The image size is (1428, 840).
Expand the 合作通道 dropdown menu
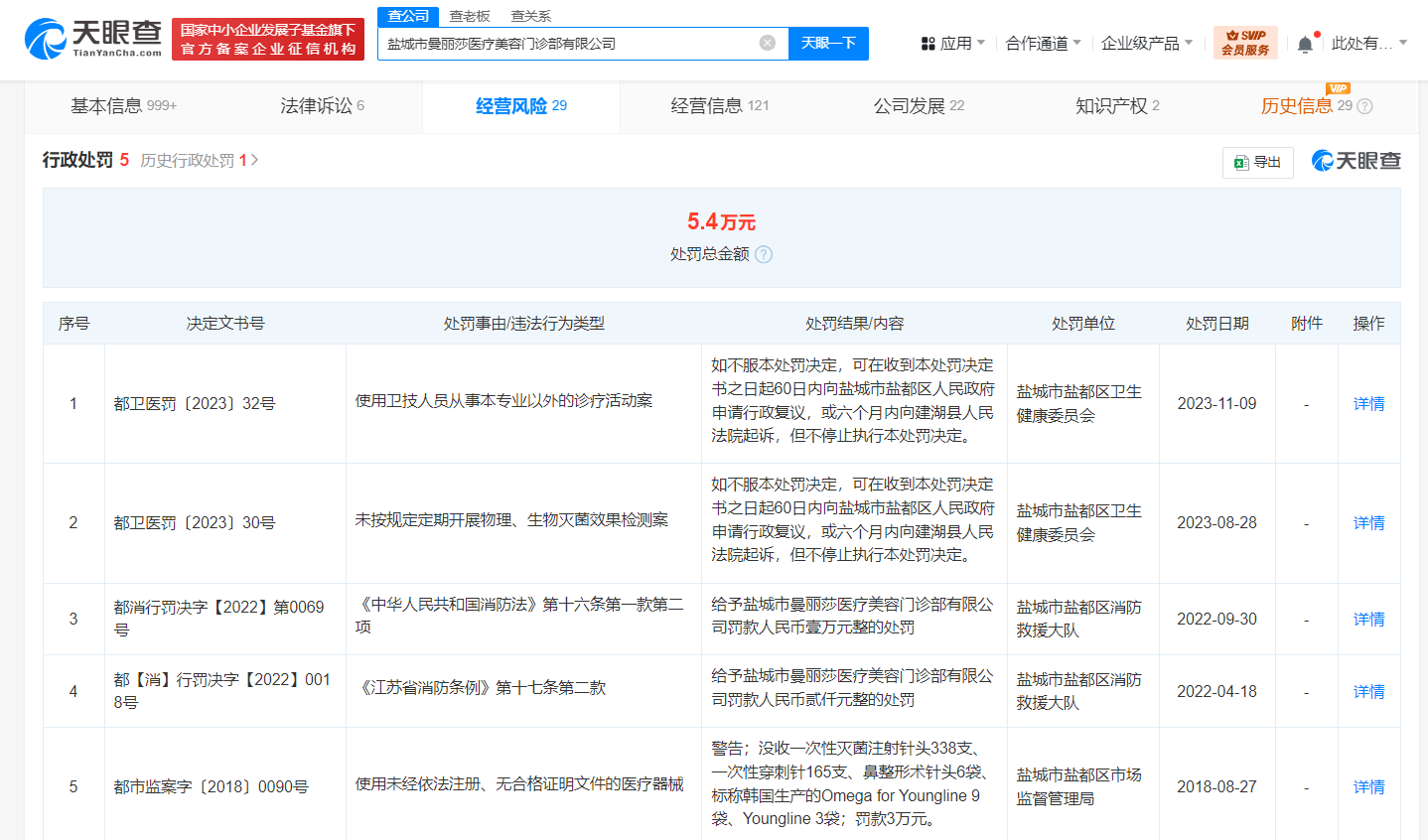click(1043, 44)
